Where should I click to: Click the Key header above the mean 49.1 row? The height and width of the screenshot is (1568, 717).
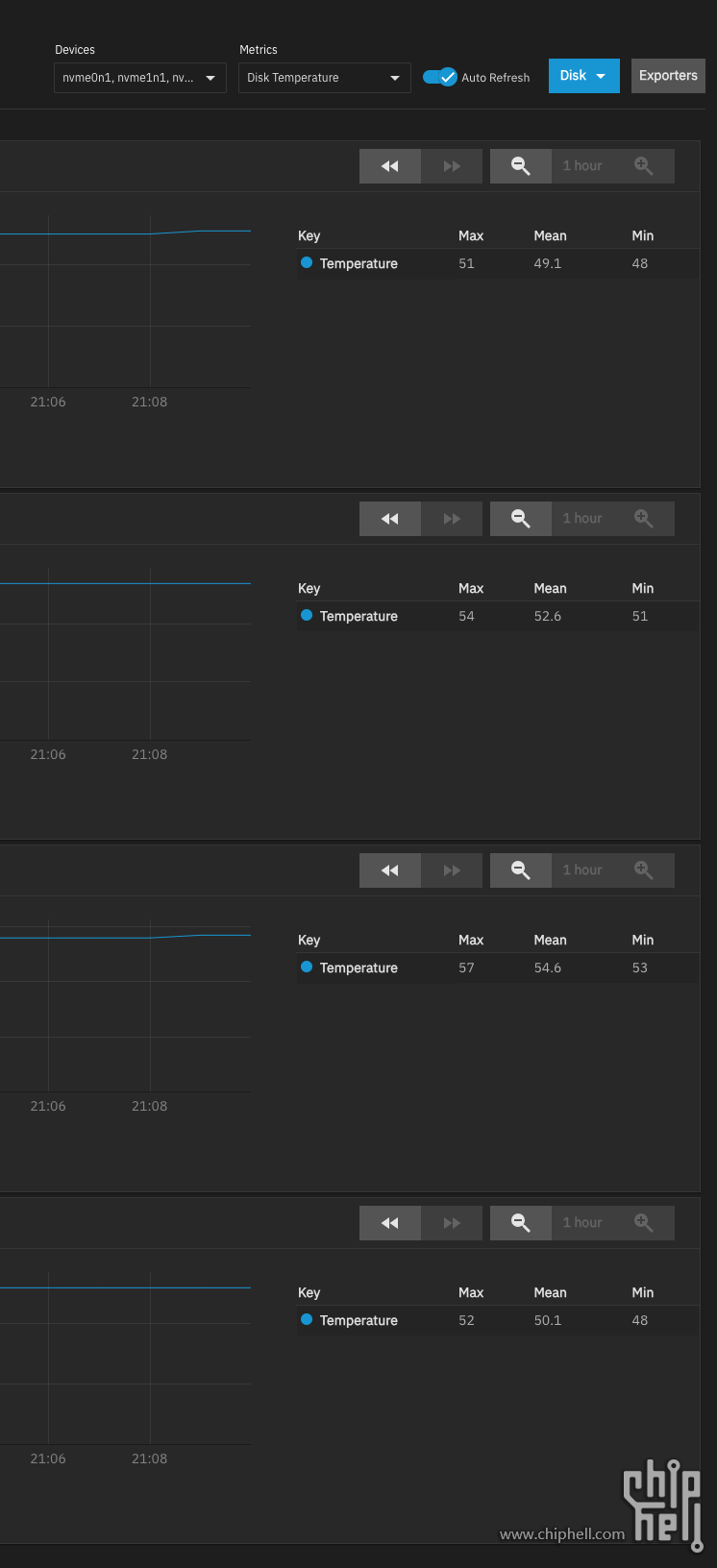pyautogui.click(x=309, y=236)
